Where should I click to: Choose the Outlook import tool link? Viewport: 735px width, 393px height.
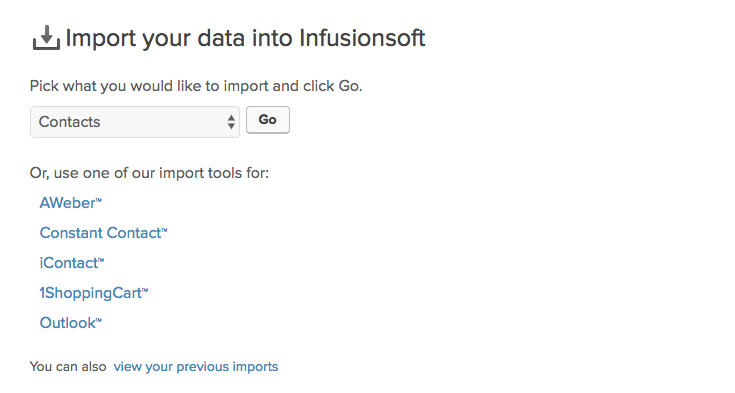coord(70,323)
